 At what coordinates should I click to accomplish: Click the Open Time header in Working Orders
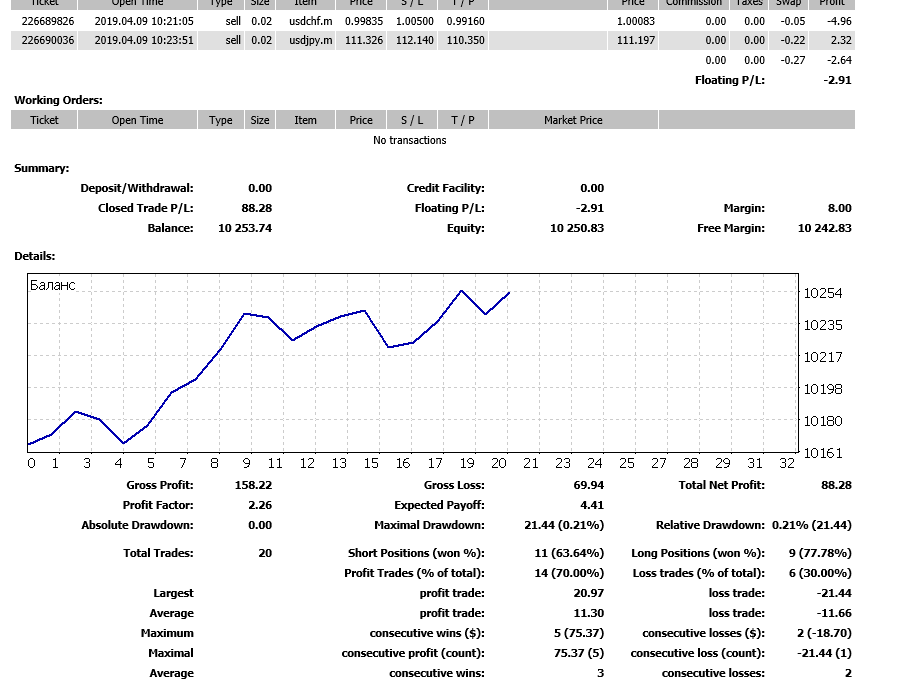(x=137, y=120)
